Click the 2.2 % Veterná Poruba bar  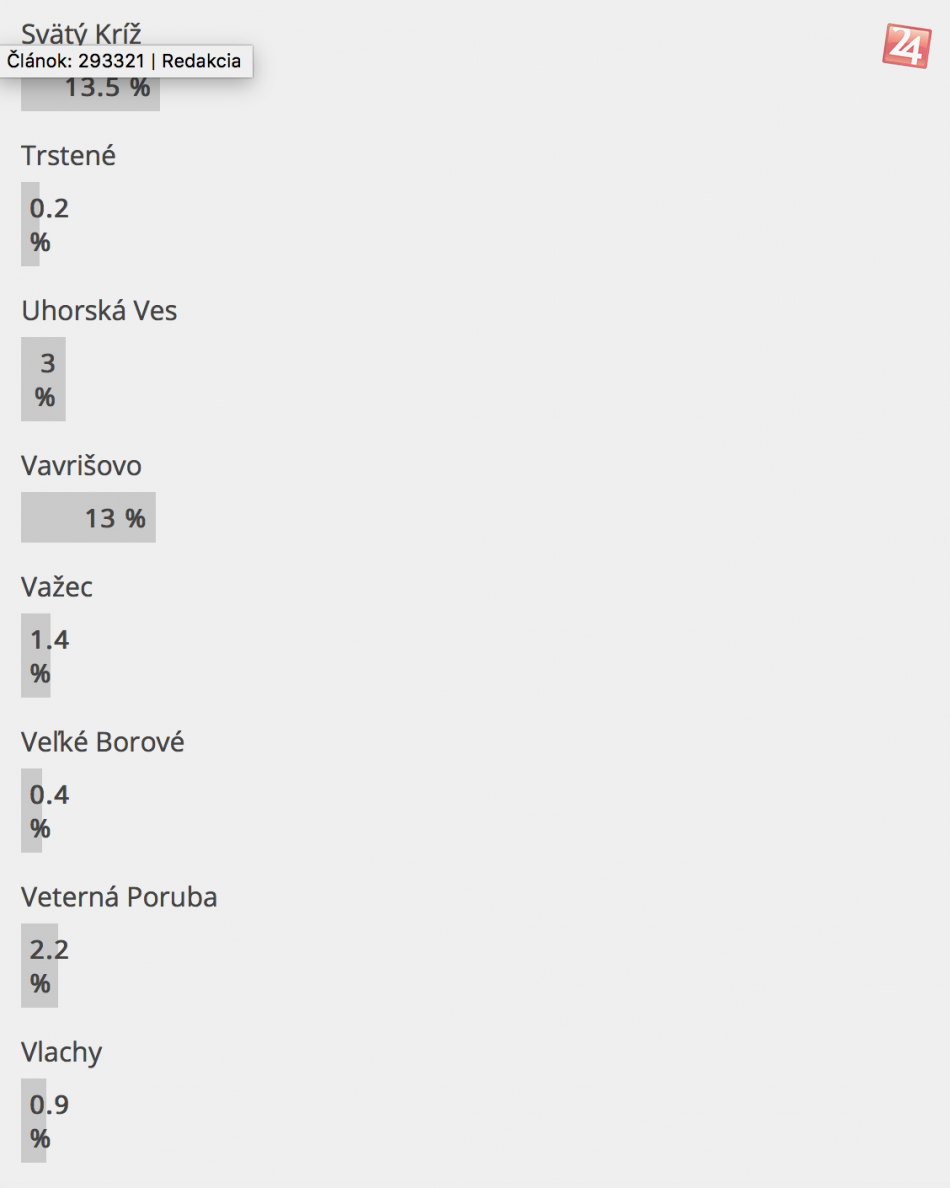click(39, 965)
